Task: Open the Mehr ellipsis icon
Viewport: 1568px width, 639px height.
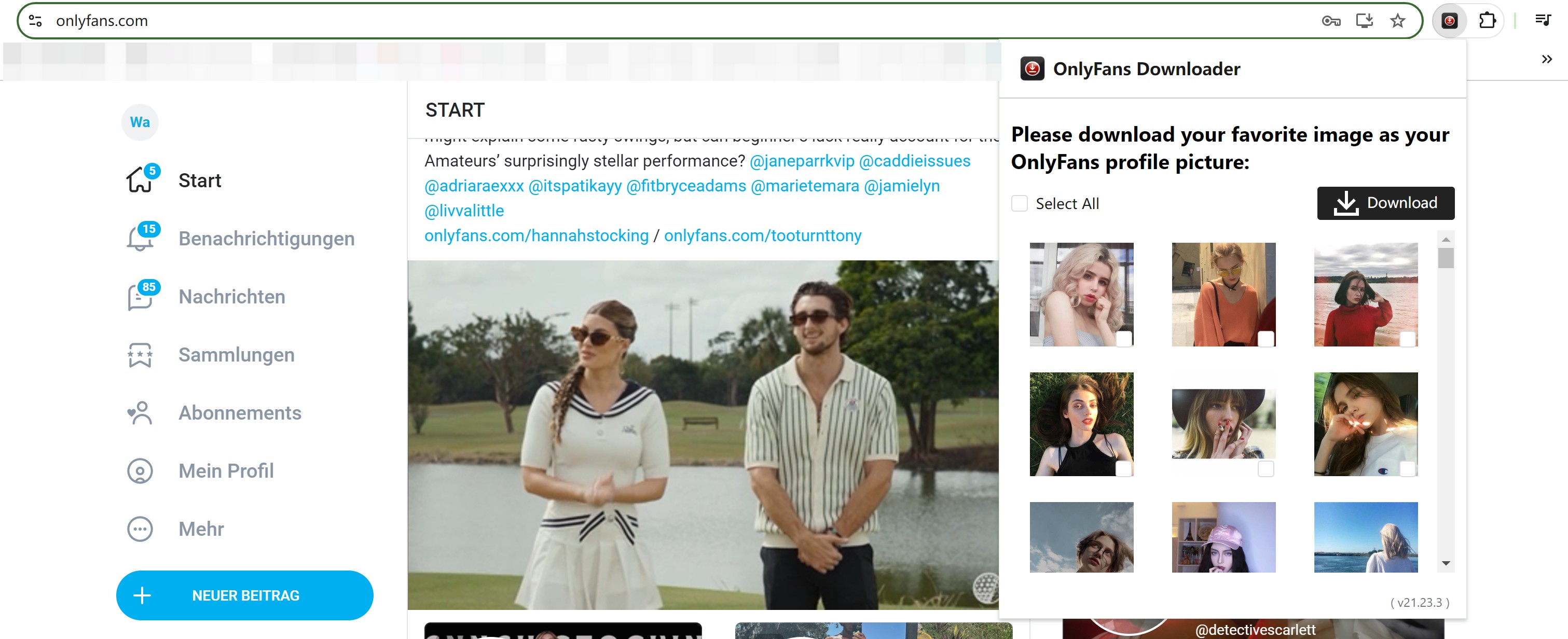Action: click(140, 529)
